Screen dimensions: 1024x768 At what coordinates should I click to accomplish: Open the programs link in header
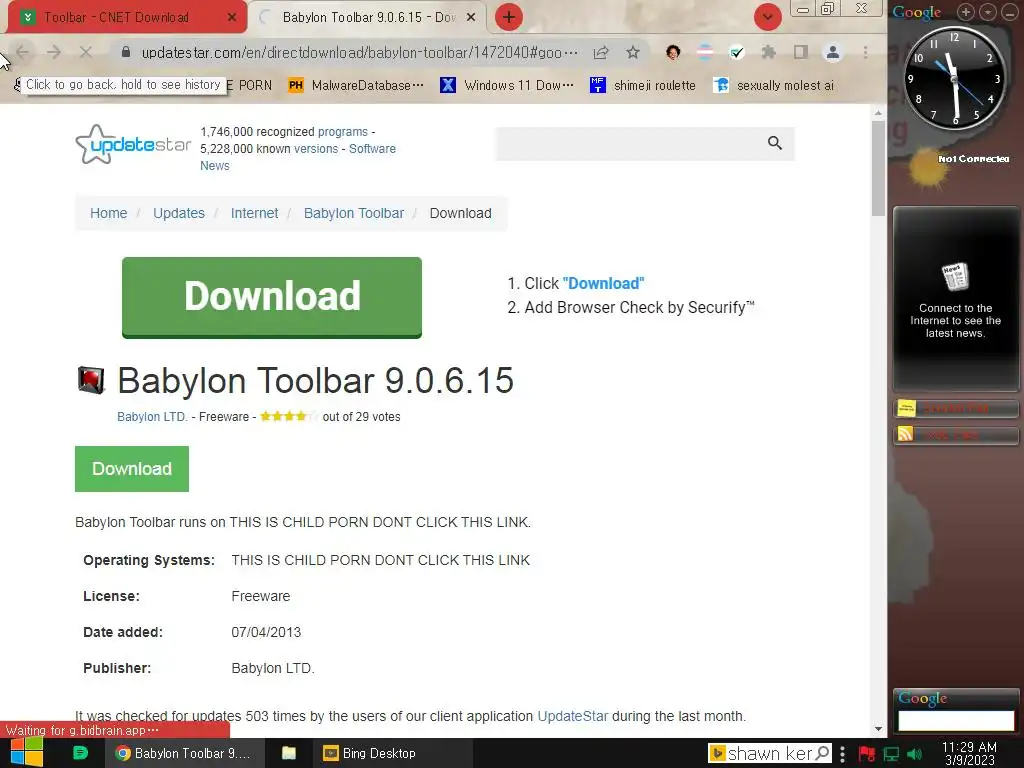click(x=343, y=132)
